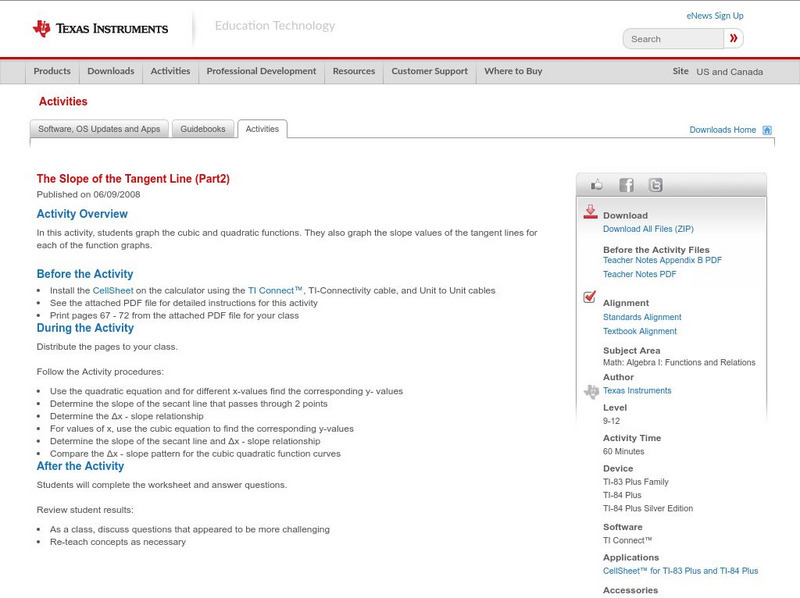Click the Re-teach concepts as necessary bullet
This screenshot has height=598, width=800.
tap(118, 542)
